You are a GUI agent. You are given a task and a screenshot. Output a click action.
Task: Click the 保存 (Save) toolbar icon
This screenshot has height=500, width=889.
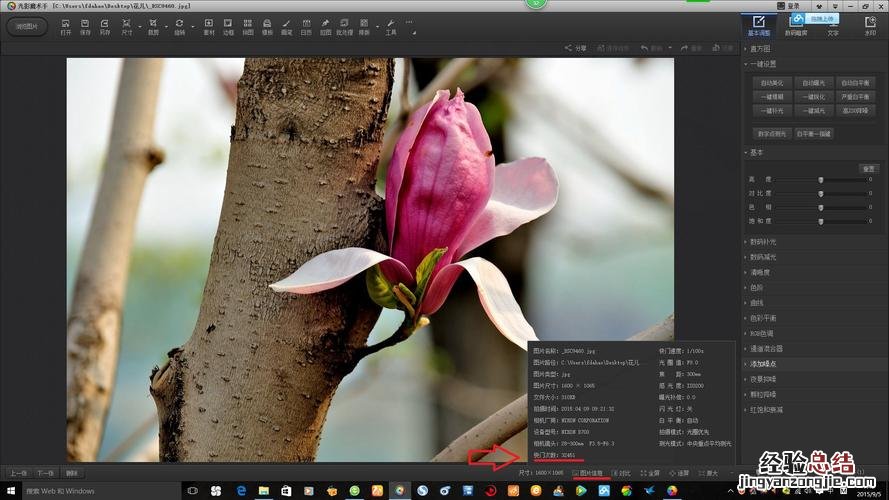pyautogui.click(x=85, y=26)
